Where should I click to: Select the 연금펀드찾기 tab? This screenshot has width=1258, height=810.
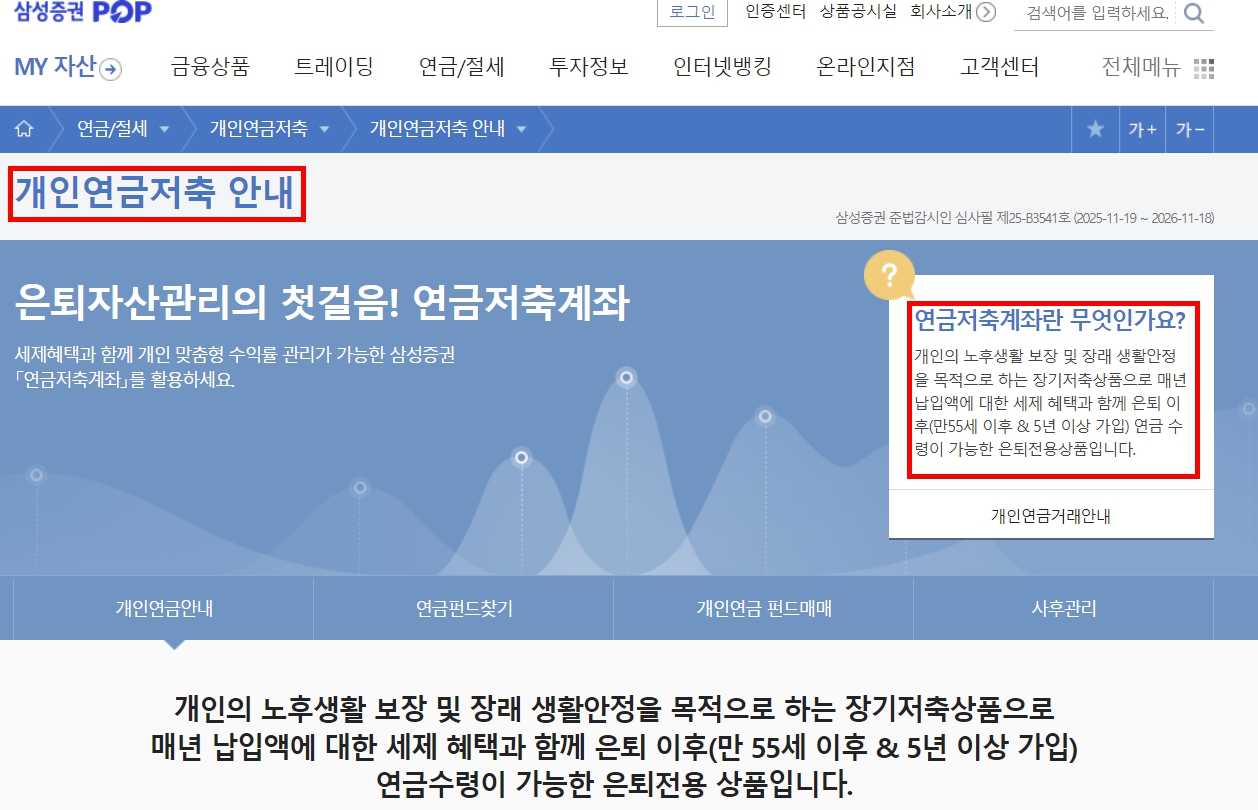464,608
